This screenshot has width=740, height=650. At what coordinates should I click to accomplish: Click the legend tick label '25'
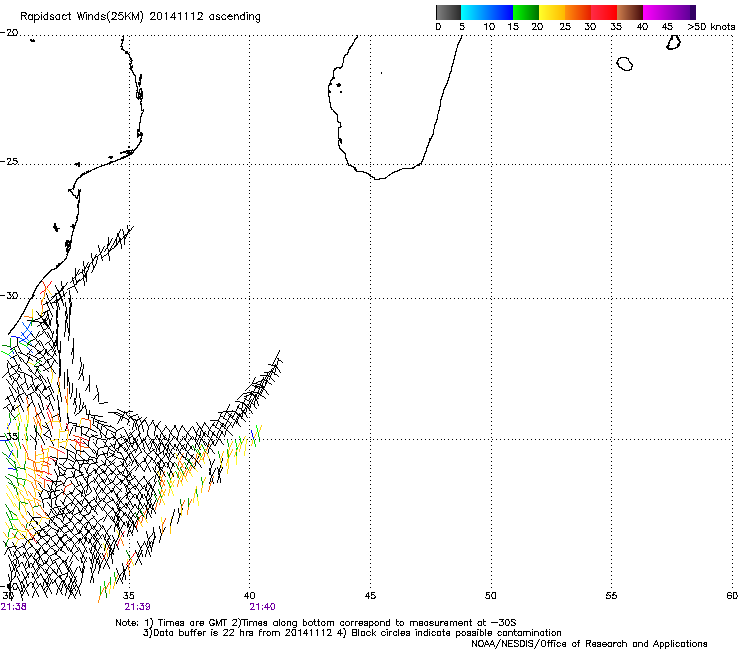[565, 27]
